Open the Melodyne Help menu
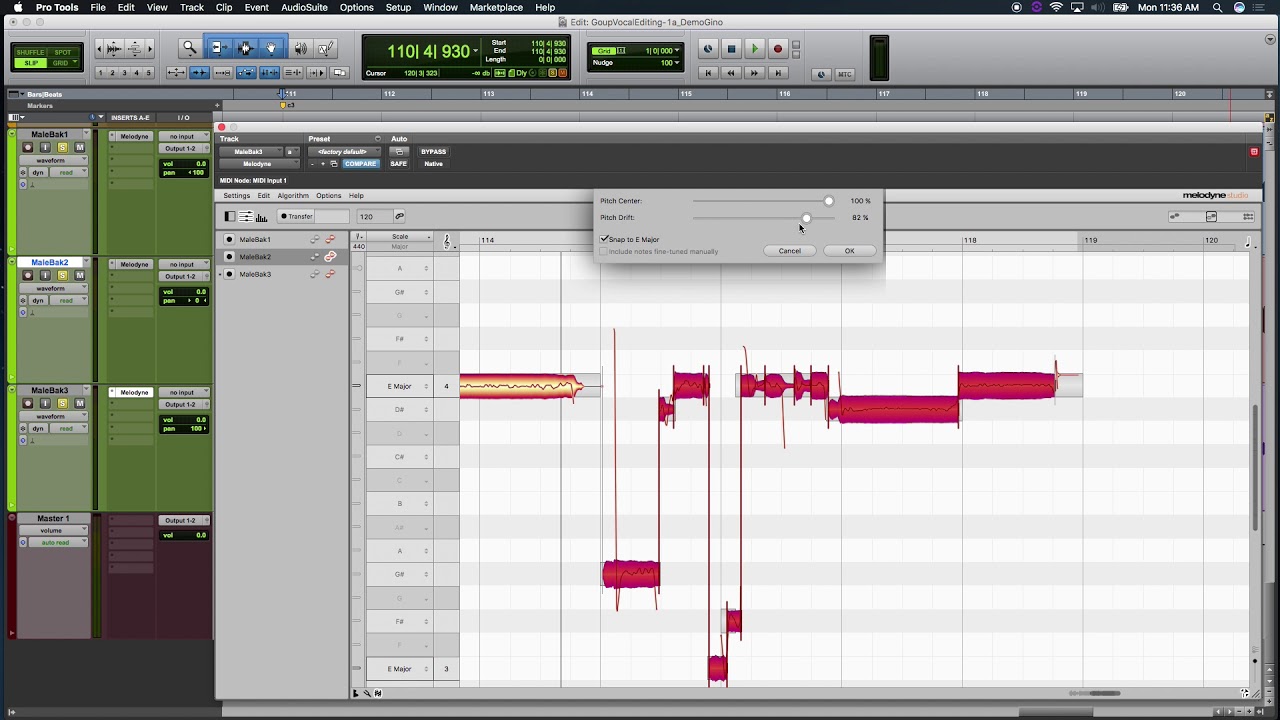This screenshot has width=1280, height=720. tap(356, 196)
